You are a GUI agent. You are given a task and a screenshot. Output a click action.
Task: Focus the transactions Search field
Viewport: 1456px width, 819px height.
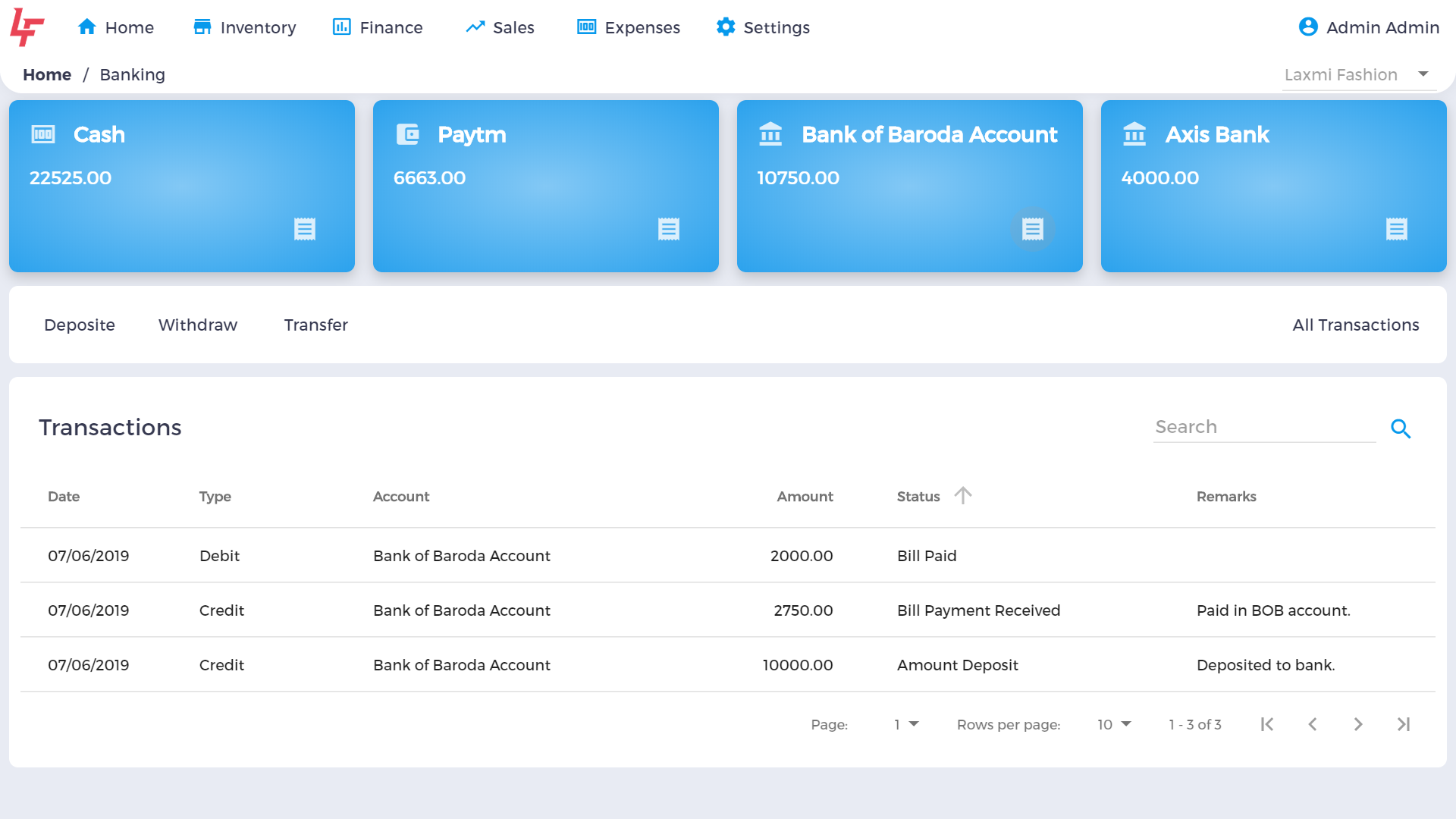tap(1264, 427)
